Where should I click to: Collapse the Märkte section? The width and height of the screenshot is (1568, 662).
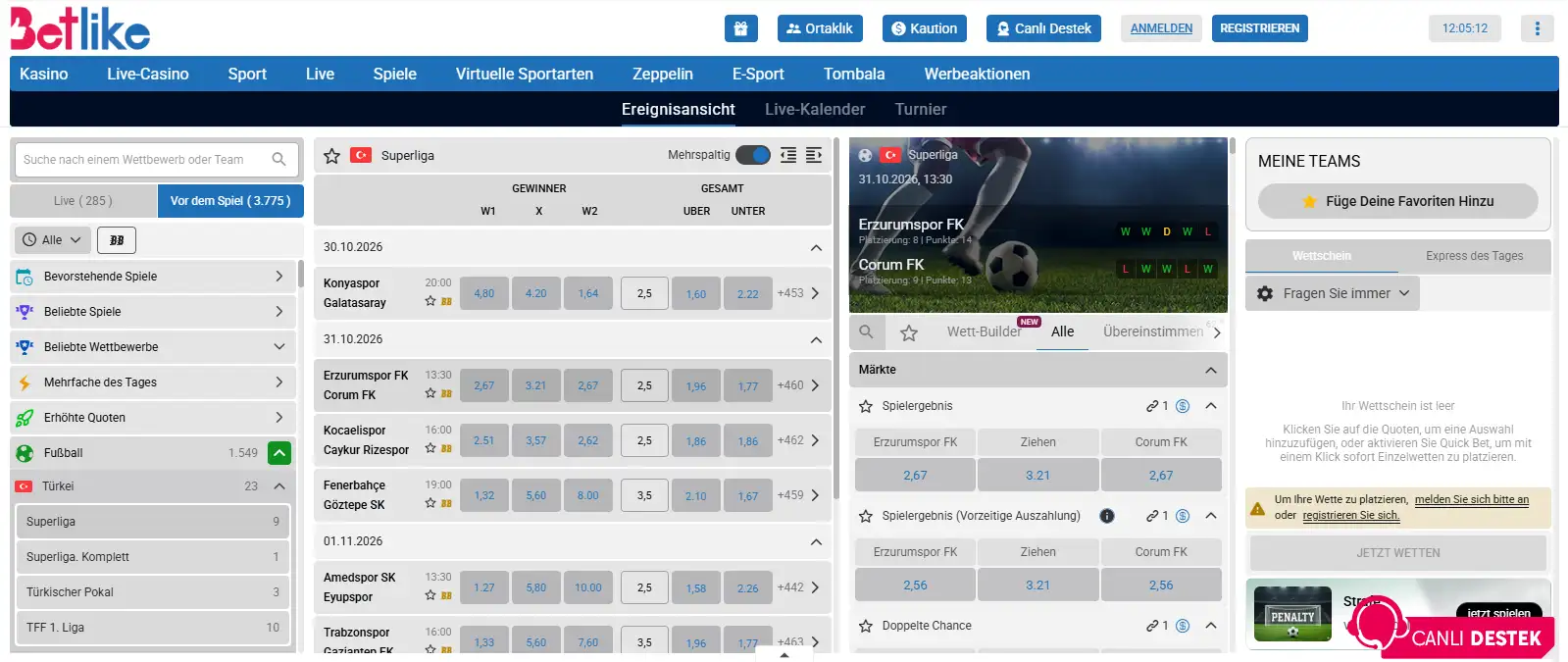click(x=1211, y=370)
